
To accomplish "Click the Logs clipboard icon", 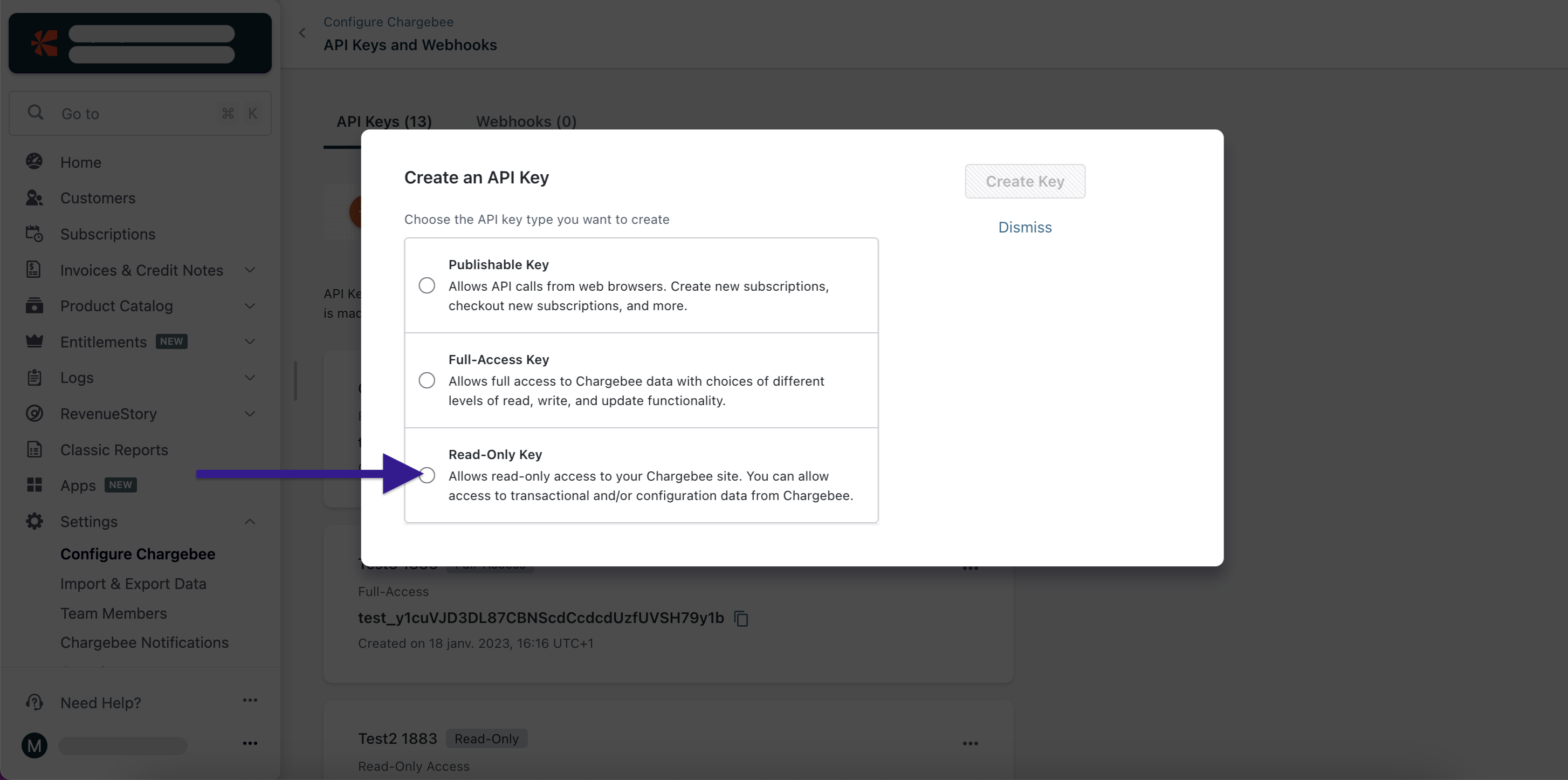I will [34, 377].
